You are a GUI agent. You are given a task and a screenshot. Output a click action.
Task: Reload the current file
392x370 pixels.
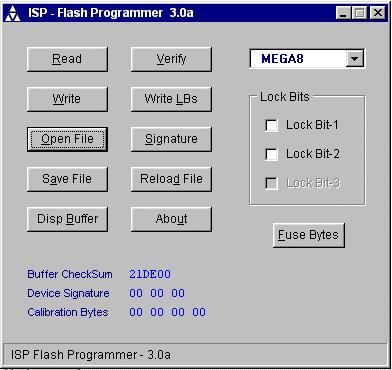171,179
